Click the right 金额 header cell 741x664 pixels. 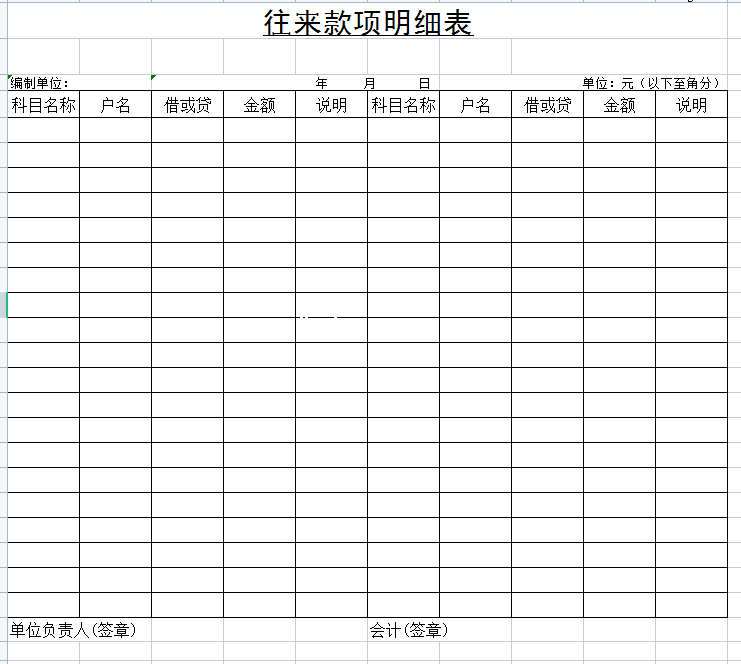[619, 105]
